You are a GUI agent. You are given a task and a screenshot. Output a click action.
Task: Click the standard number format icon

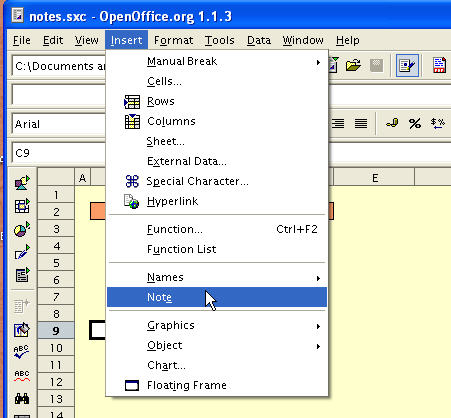tap(438, 124)
